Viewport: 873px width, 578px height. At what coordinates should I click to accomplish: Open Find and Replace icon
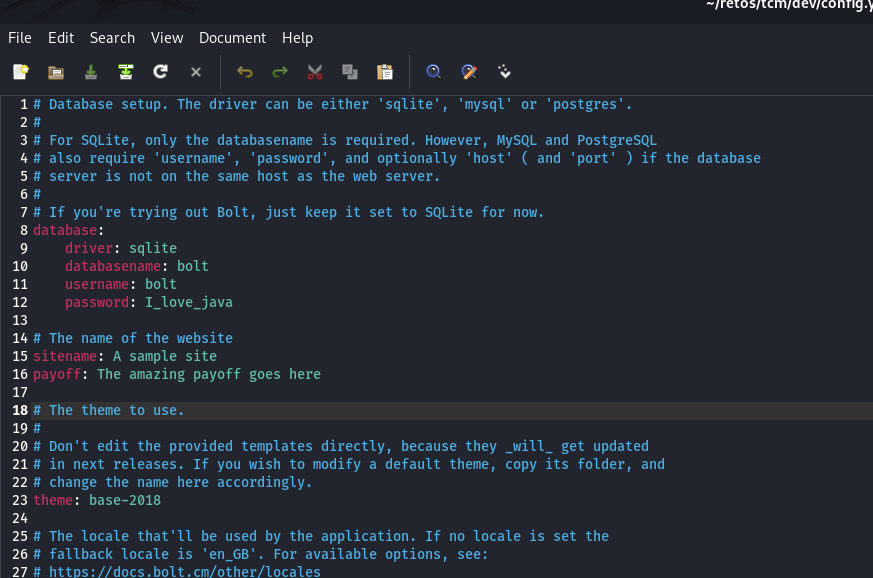[x=469, y=72]
